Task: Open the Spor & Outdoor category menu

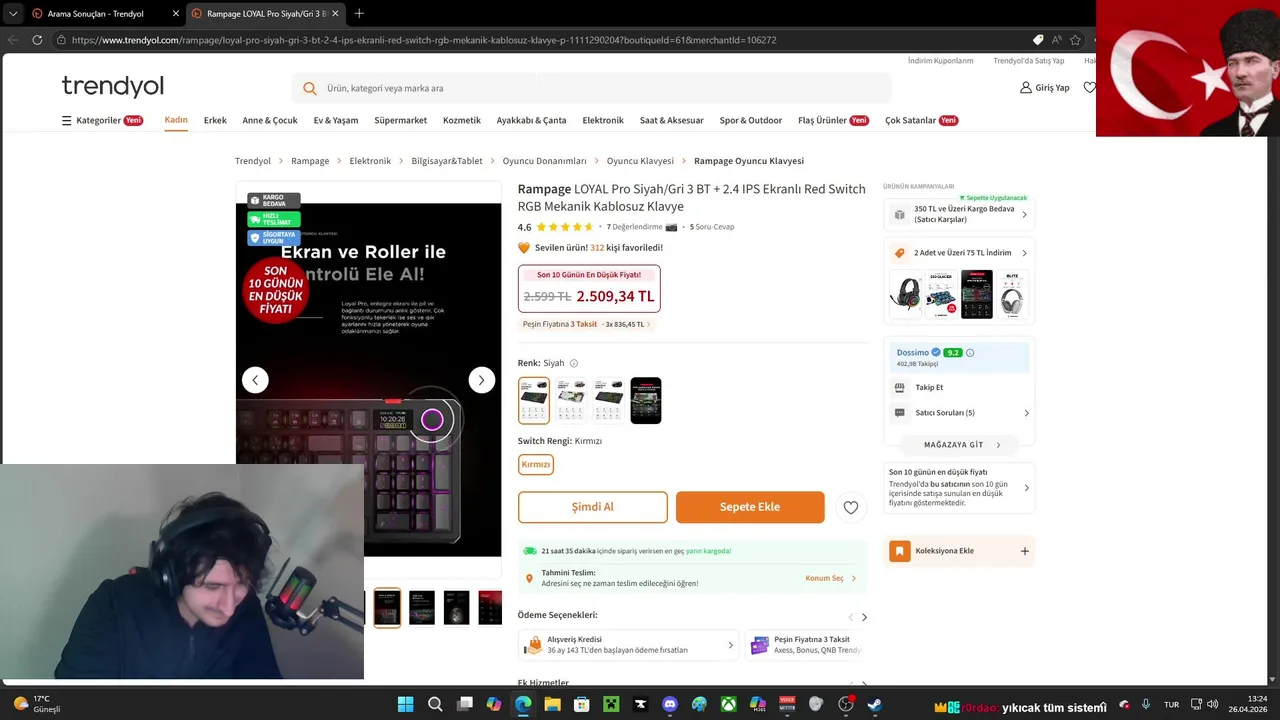Action: pos(750,120)
